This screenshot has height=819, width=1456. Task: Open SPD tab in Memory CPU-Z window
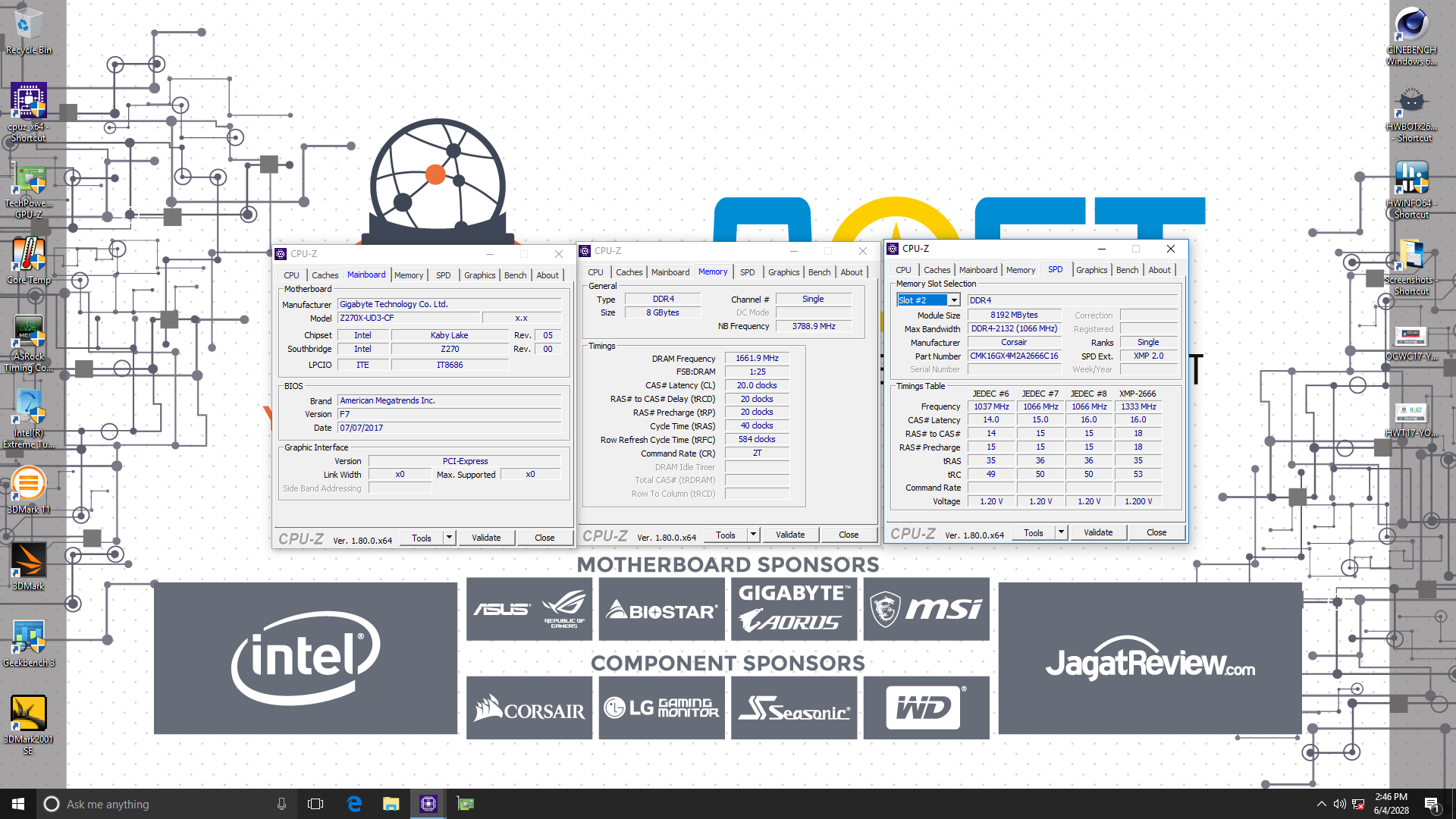[748, 272]
